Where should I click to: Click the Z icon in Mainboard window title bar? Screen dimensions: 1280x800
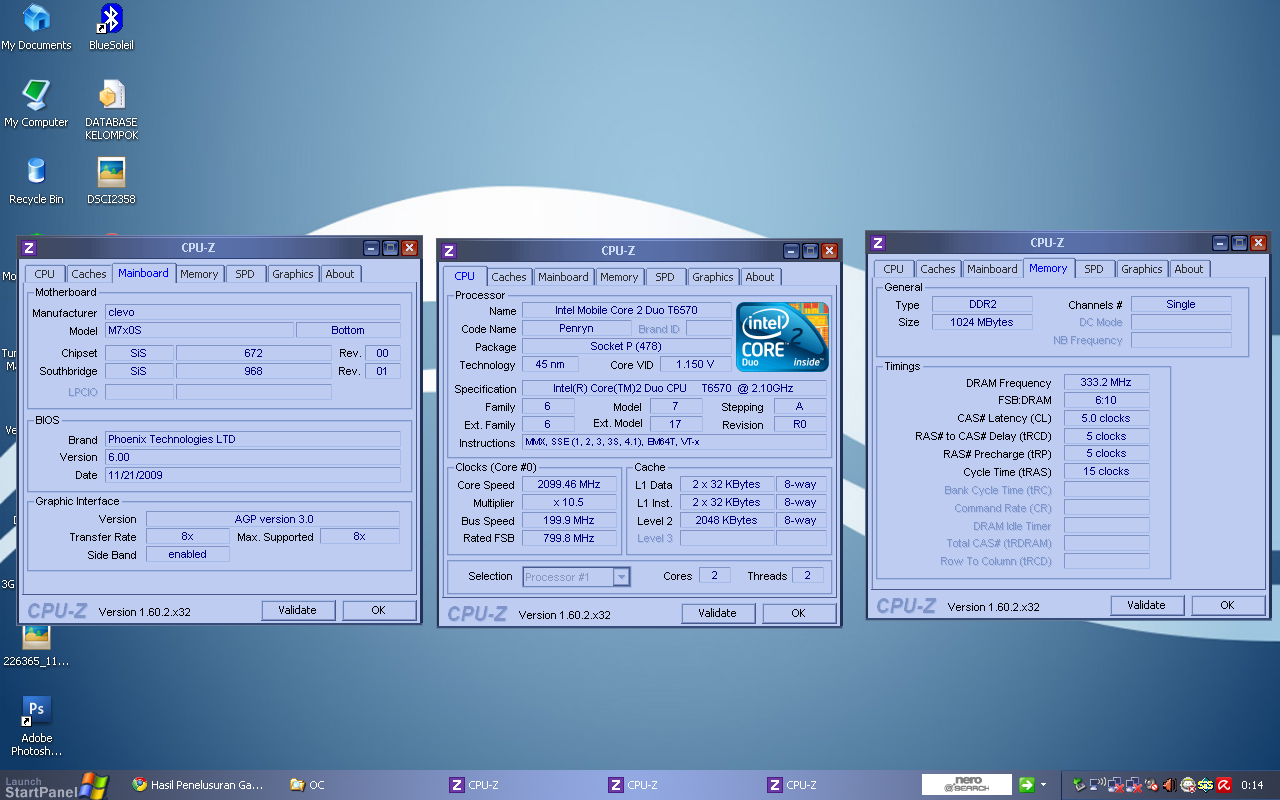[29, 248]
